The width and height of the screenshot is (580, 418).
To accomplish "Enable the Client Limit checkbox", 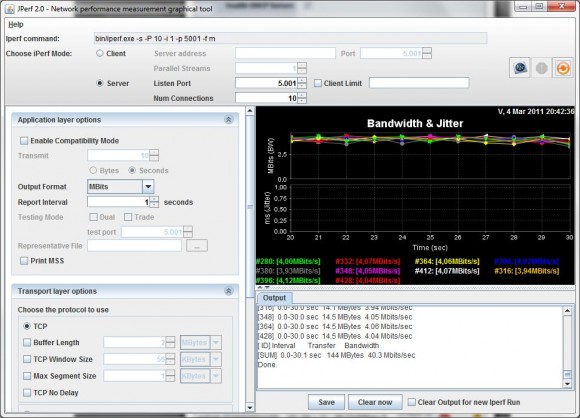I will pyautogui.click(x=318, y=83).
